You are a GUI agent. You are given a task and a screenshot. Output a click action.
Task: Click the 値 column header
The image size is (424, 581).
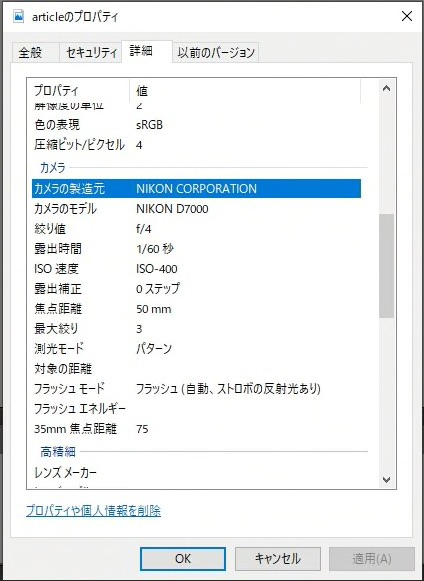tap(245, 90)
